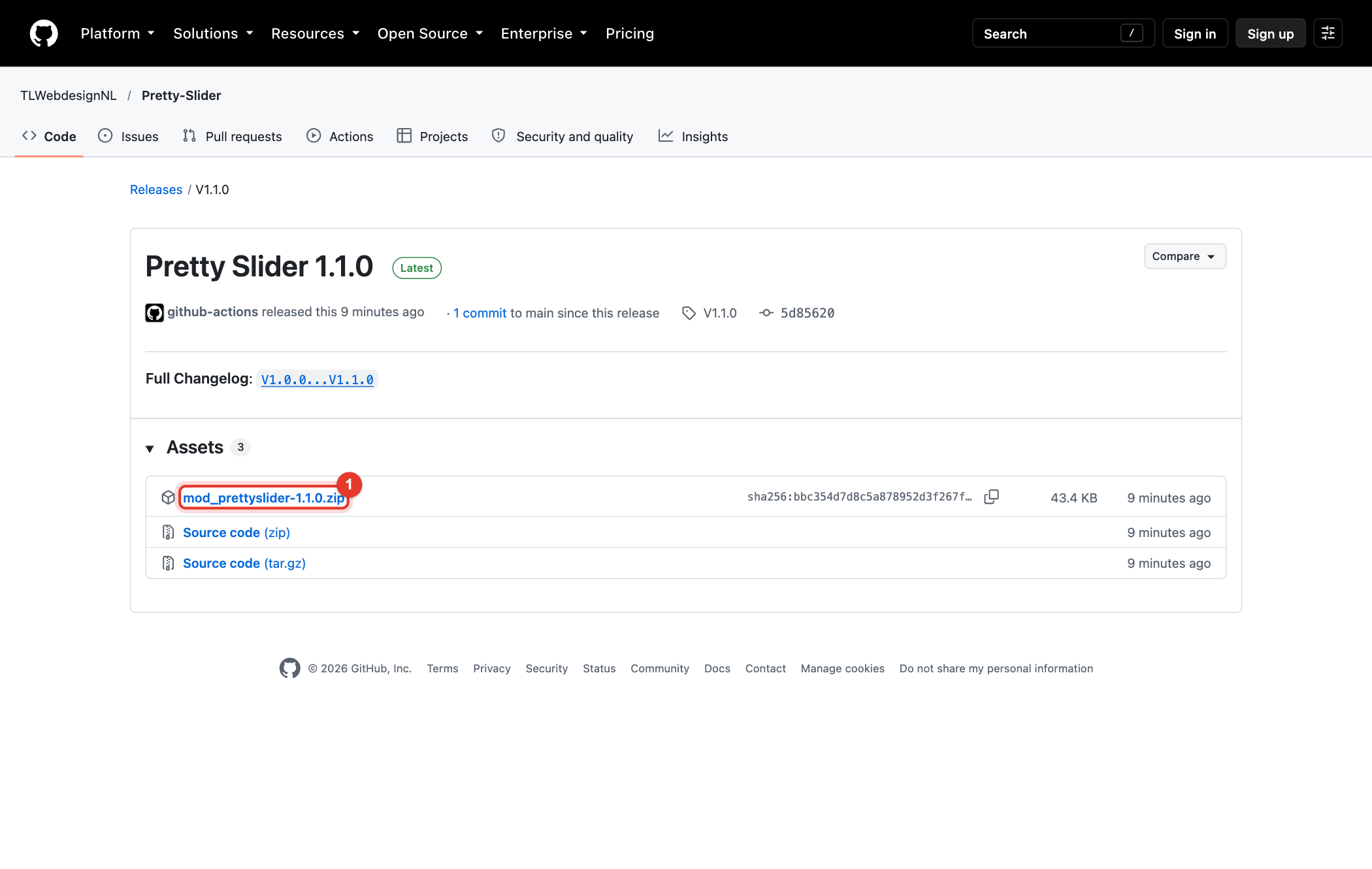Open the footer Terms link

pyautogui.click(x=442, y=668)
